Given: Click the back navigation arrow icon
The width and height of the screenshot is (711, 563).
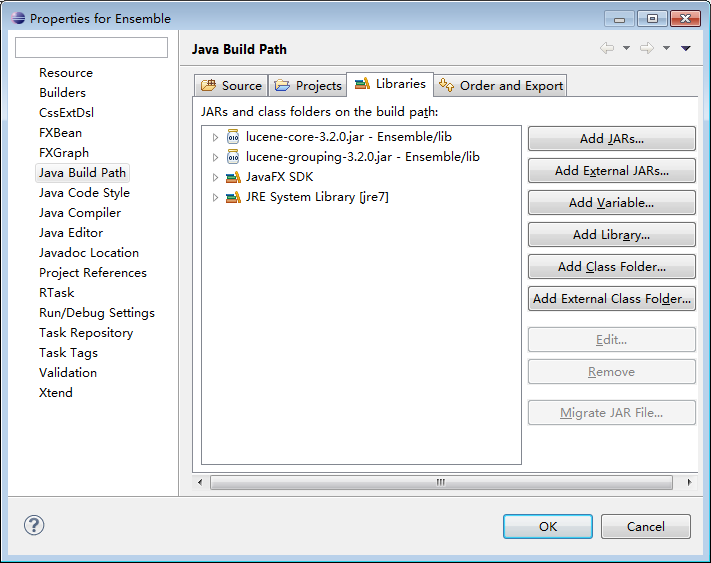Looking at the screenshot, I should (x=607, y=48).
